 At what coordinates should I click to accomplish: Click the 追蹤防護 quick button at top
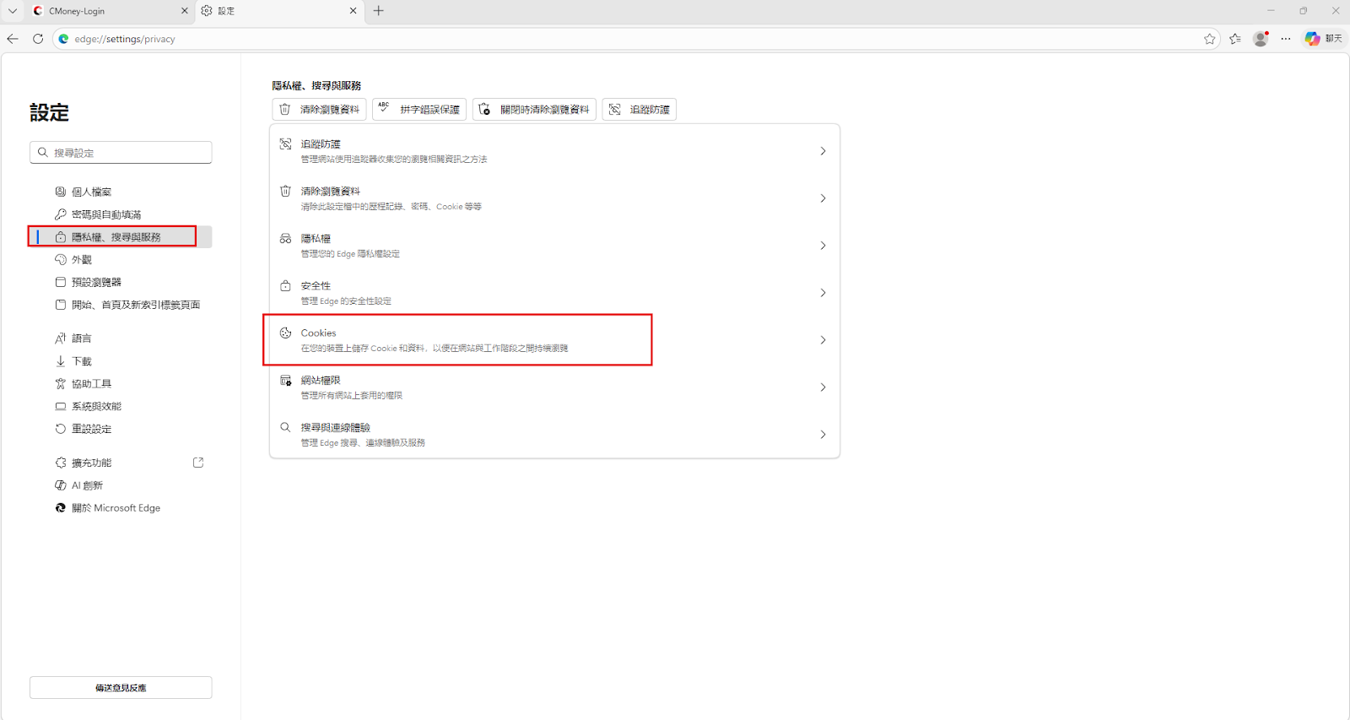(x=639, y=109)
